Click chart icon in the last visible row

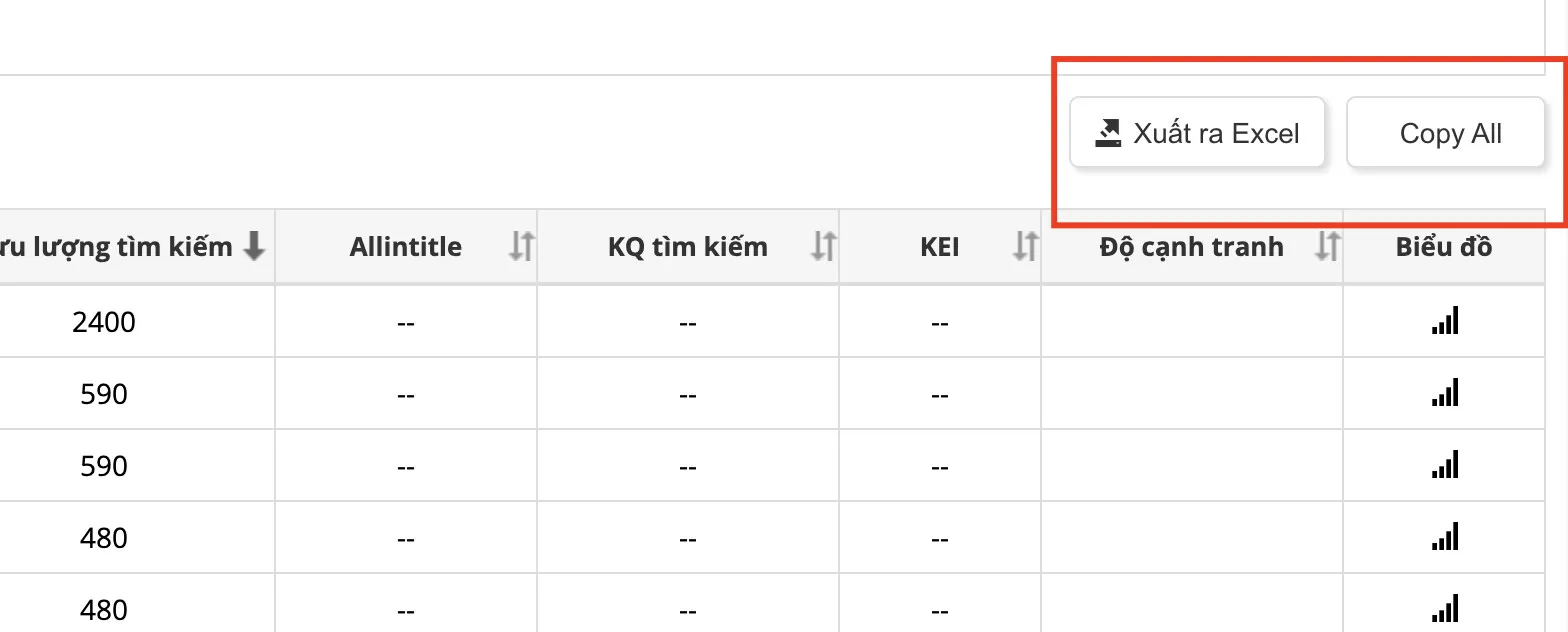[1445, 608]
